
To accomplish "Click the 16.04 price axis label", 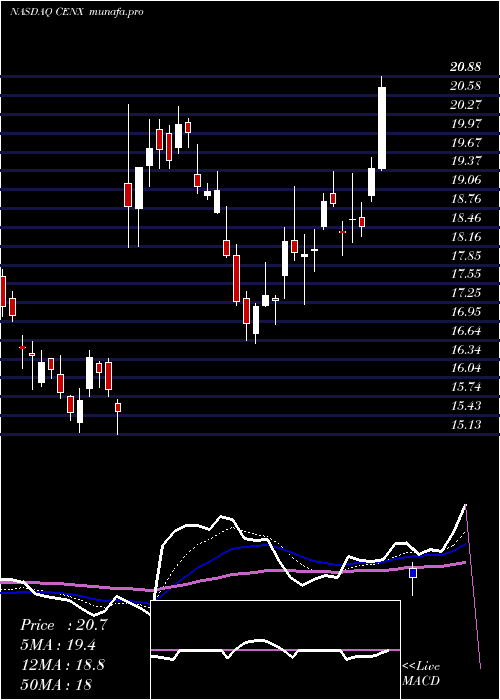I will pos(466,368).
